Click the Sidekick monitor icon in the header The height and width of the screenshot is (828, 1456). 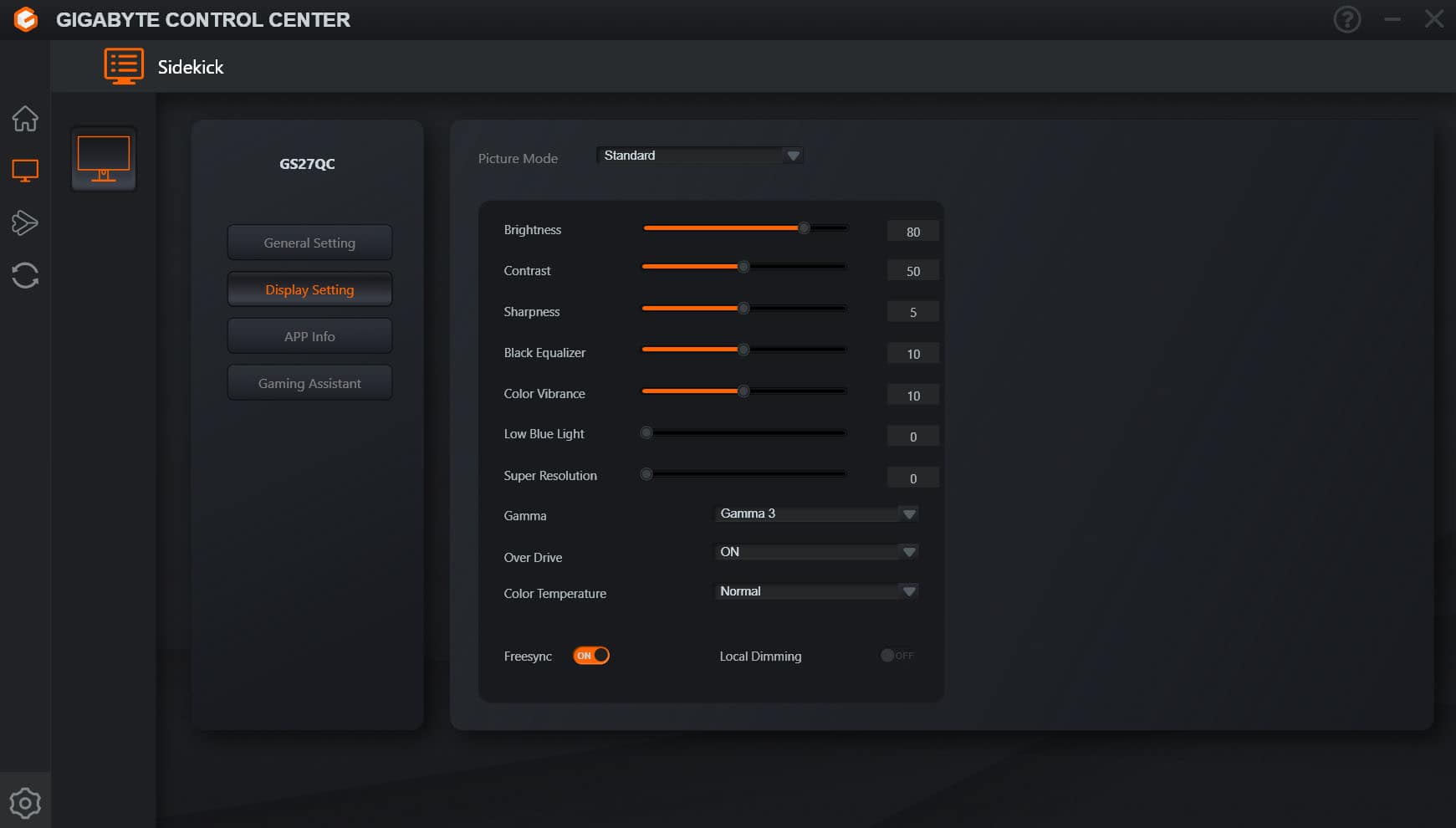click(123, 65)
